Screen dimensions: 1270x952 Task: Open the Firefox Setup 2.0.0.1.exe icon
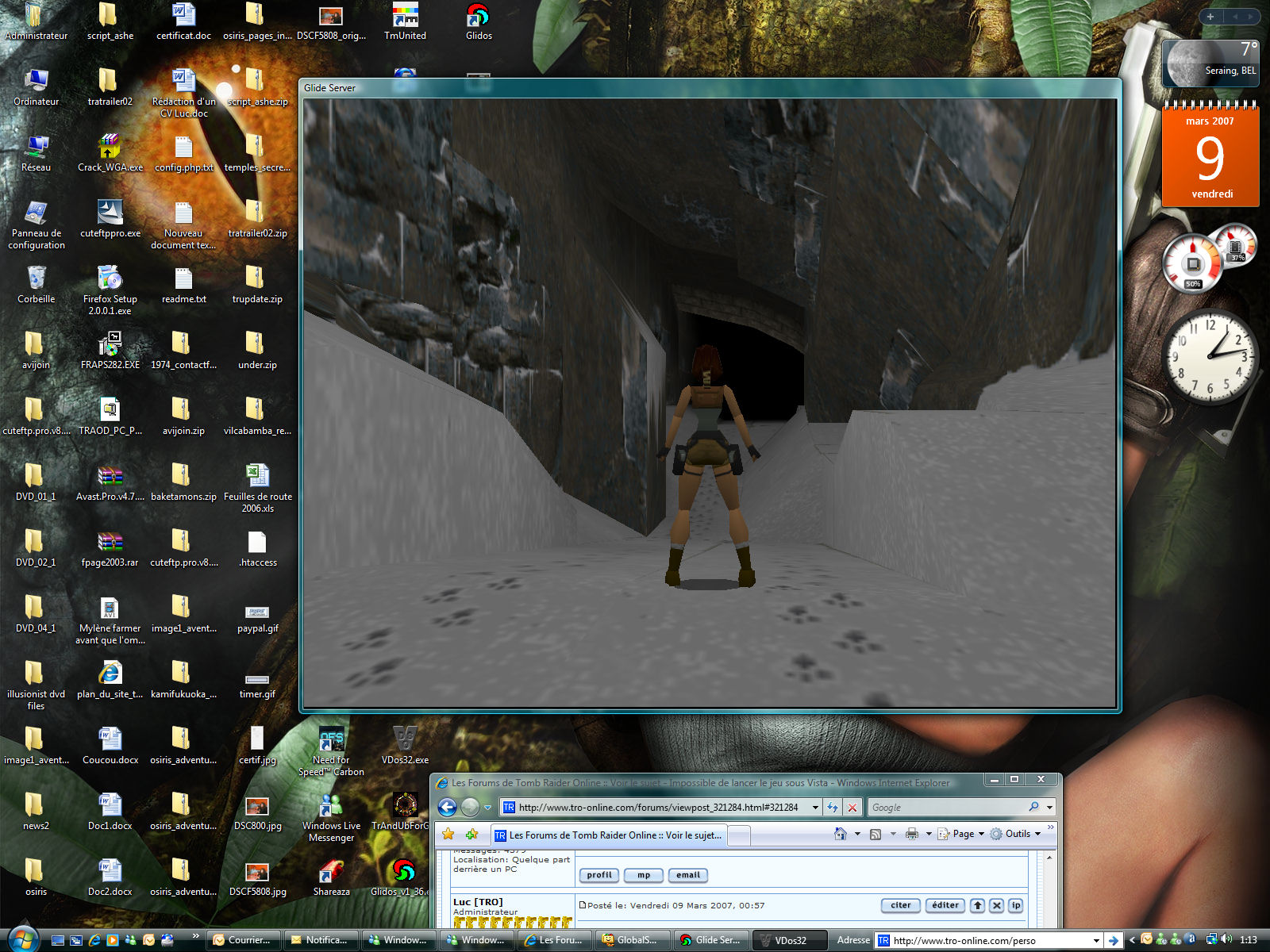pyautogui.click(x=110, y=290)
